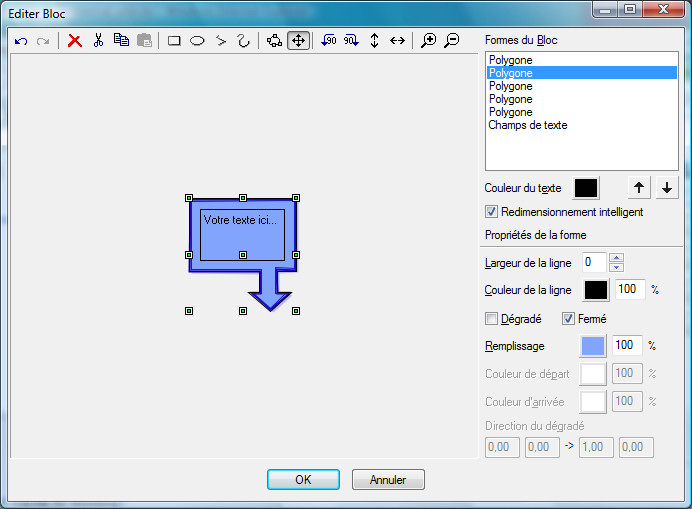692x509 pixels.
Task: Delete shape with red X icon
Action: pos(75,41)
